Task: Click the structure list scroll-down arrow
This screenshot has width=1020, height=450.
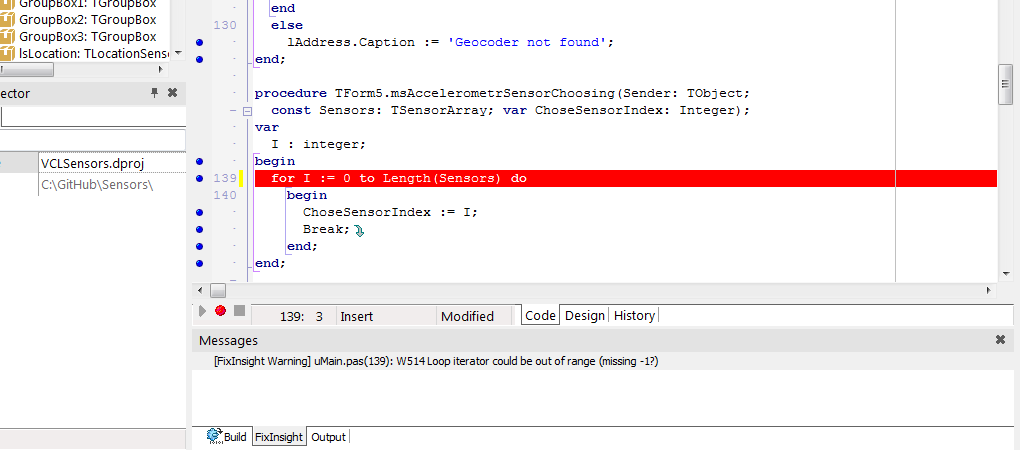Action: point(178,53)
